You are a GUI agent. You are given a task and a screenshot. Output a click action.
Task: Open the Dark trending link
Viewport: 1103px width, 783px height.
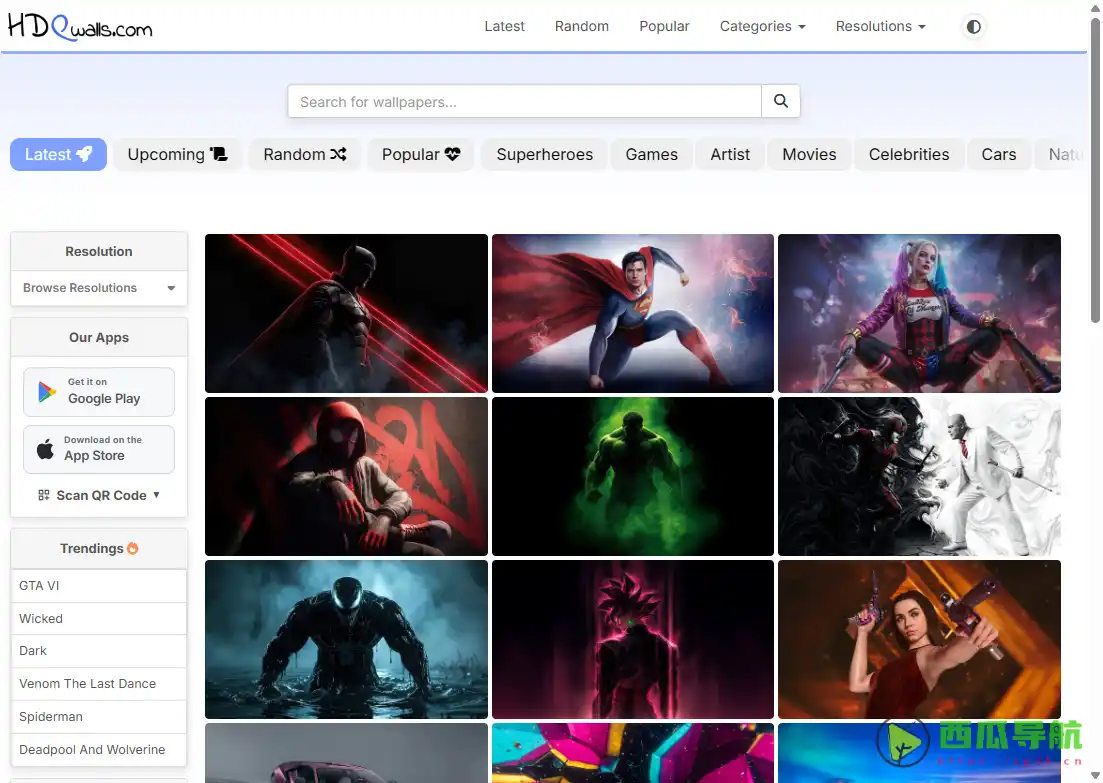click(x=99, y=651)
